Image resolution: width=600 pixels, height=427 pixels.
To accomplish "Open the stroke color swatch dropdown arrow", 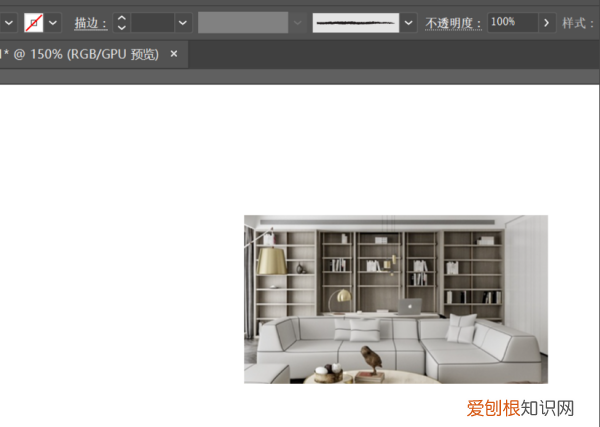I will coord(53,22).
